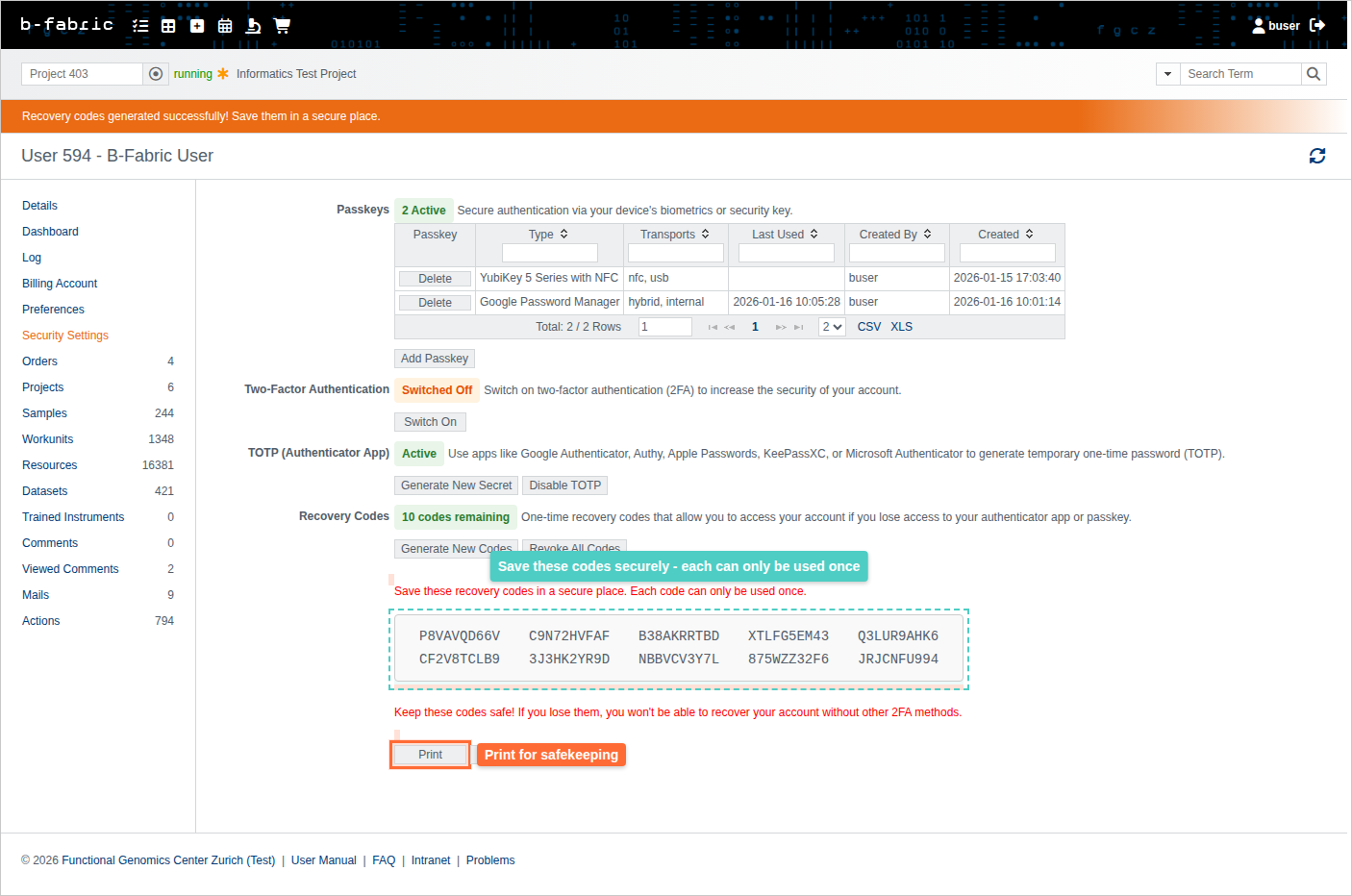
Task: Open the task list icon in header
Action: [x=140, y=26]
